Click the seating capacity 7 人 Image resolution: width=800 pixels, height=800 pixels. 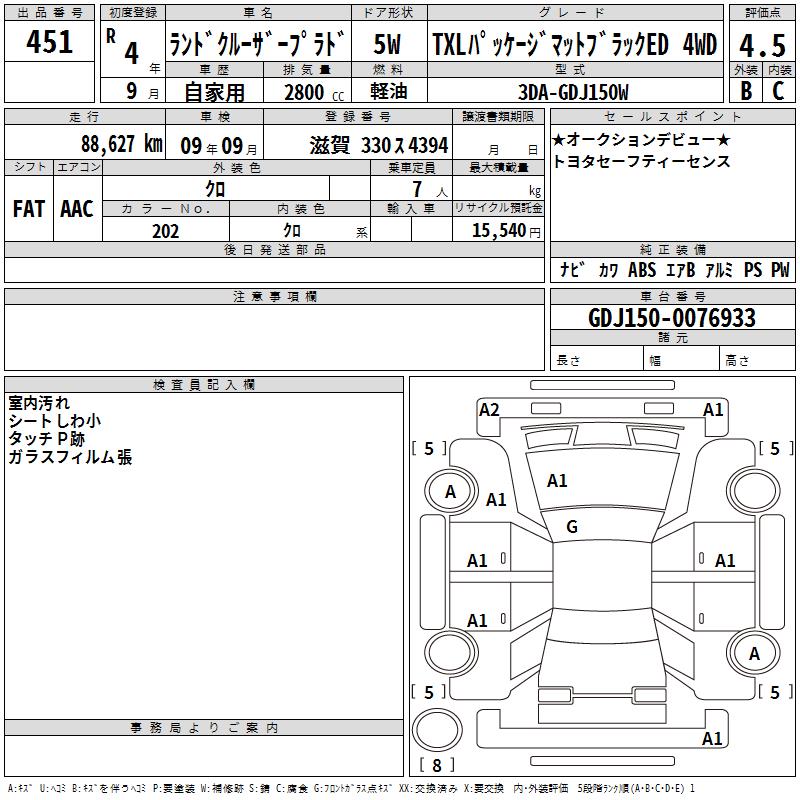tap(430, 190)
